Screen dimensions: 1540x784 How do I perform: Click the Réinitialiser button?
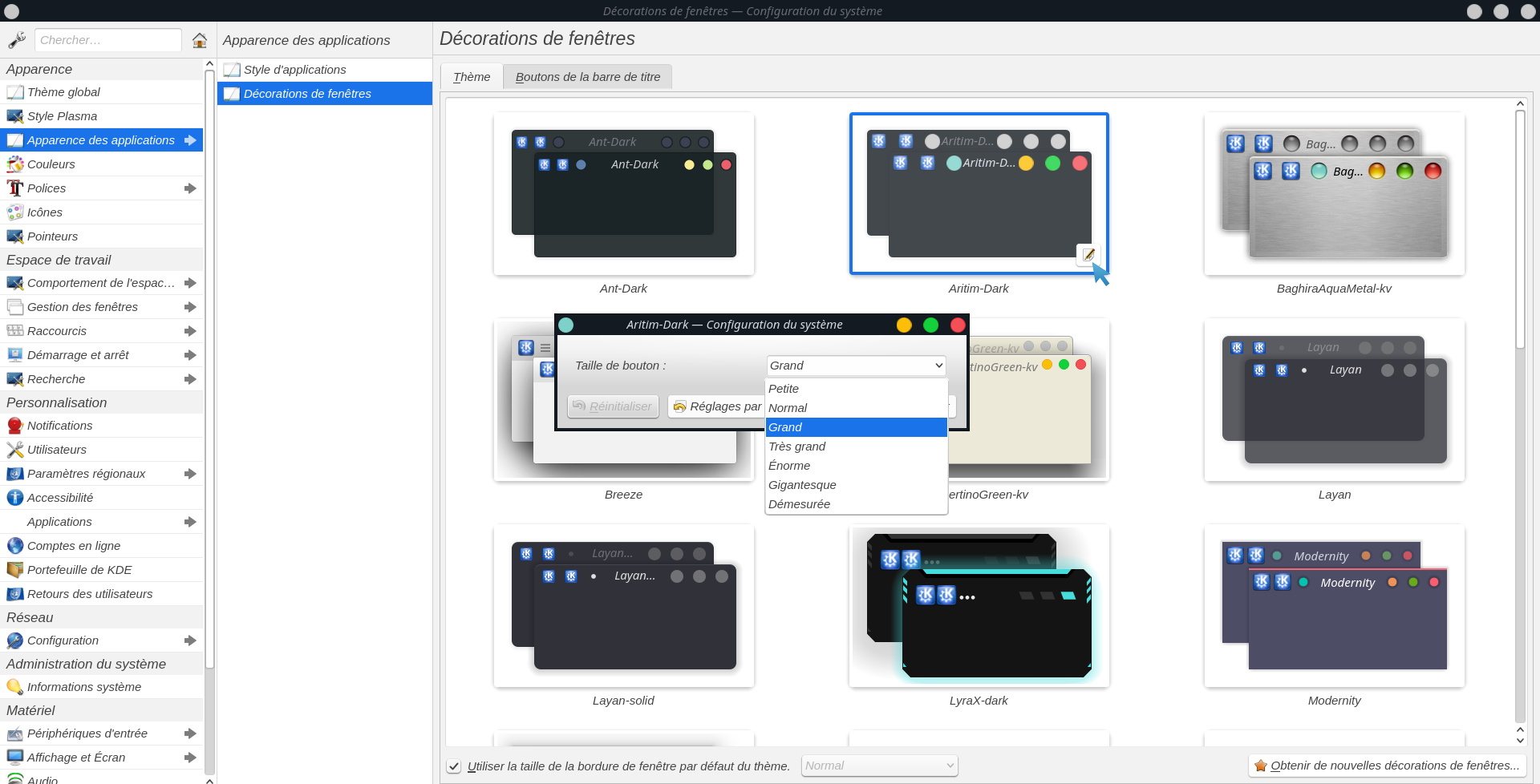(x=613, y=406)
